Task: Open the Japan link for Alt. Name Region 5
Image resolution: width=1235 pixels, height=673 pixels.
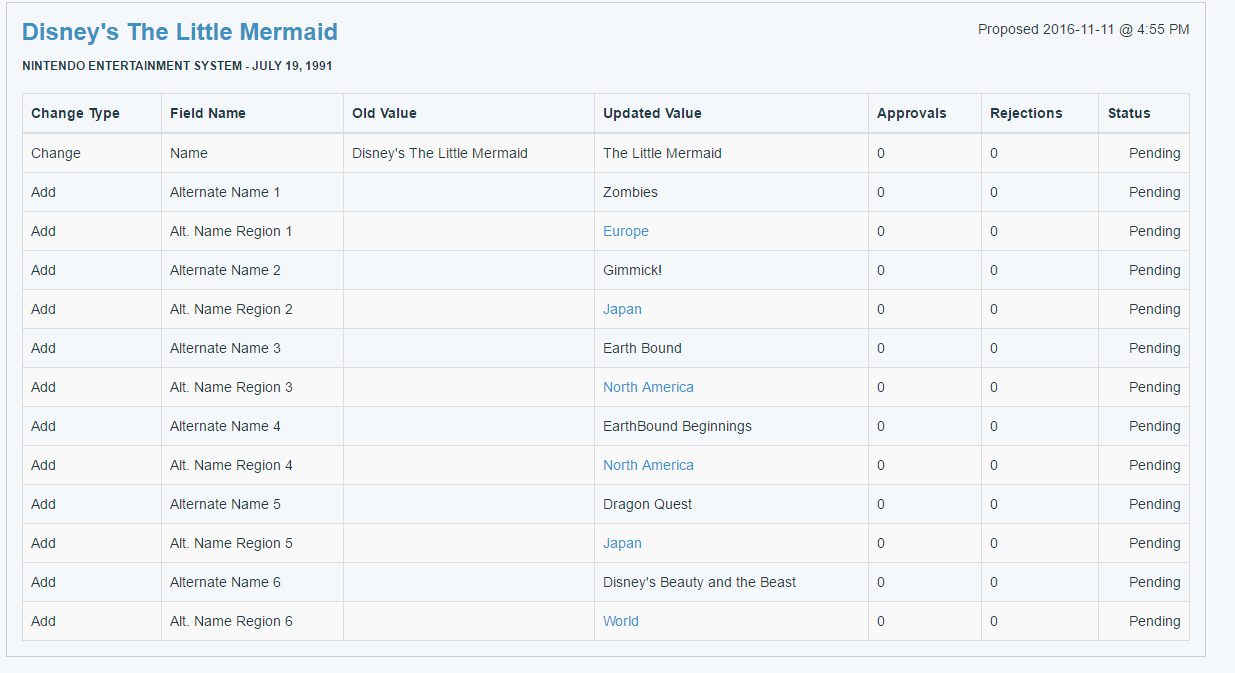Action: point(622,543)
